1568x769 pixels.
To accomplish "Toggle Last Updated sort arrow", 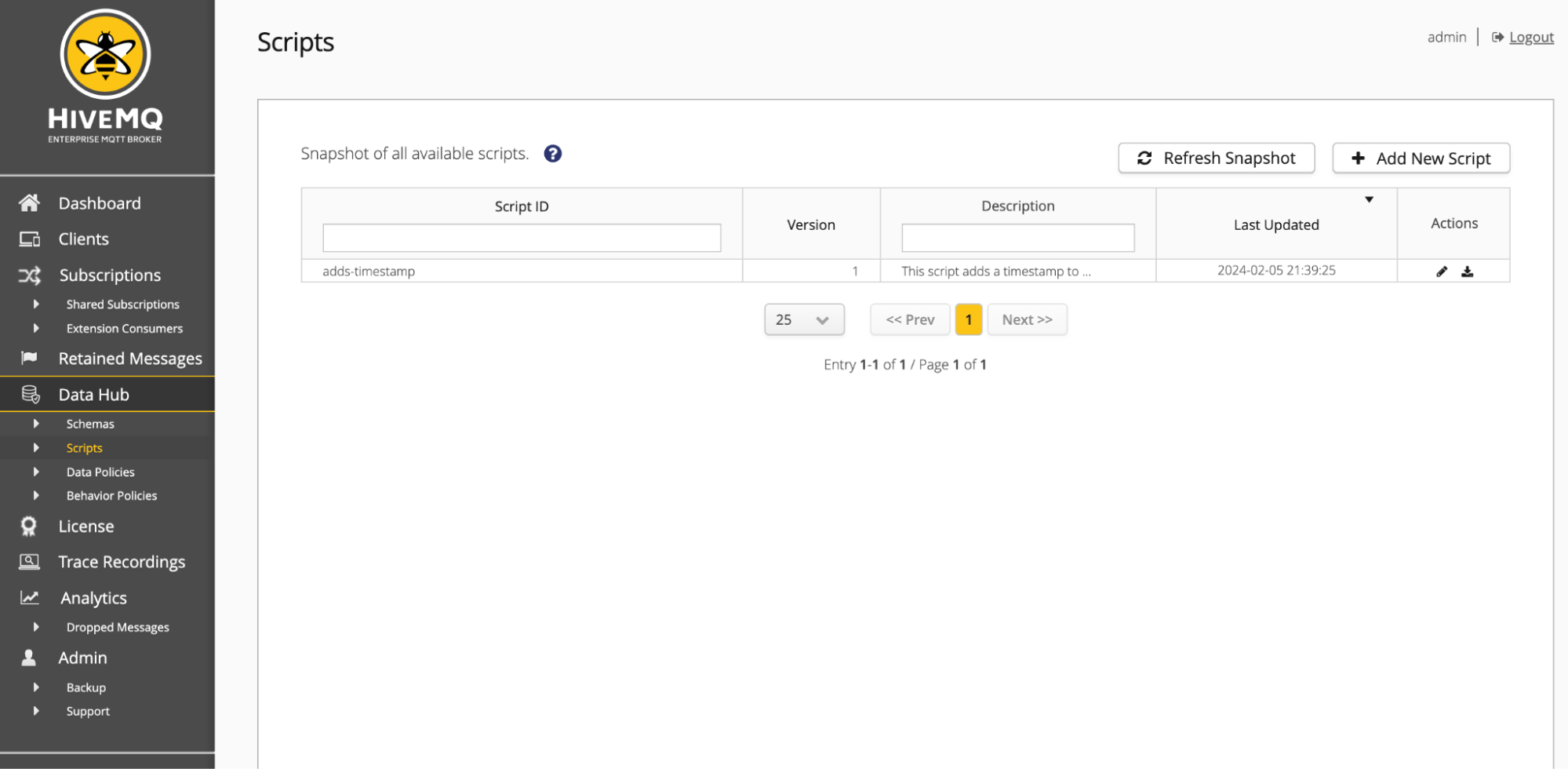I will pyautogui.click(x=1369, y=199).
